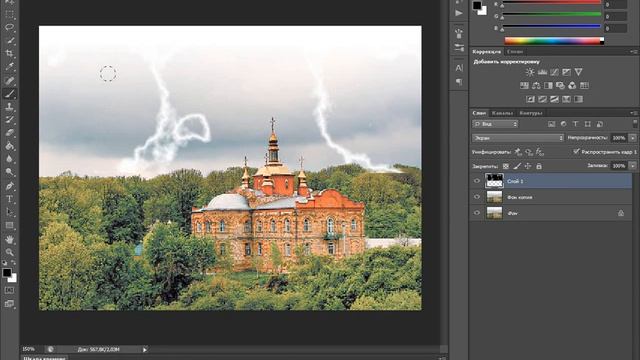Add Brightness/Contrast adjustment (sun icon)
Screen dimensions: 640x360
[530, 72]
